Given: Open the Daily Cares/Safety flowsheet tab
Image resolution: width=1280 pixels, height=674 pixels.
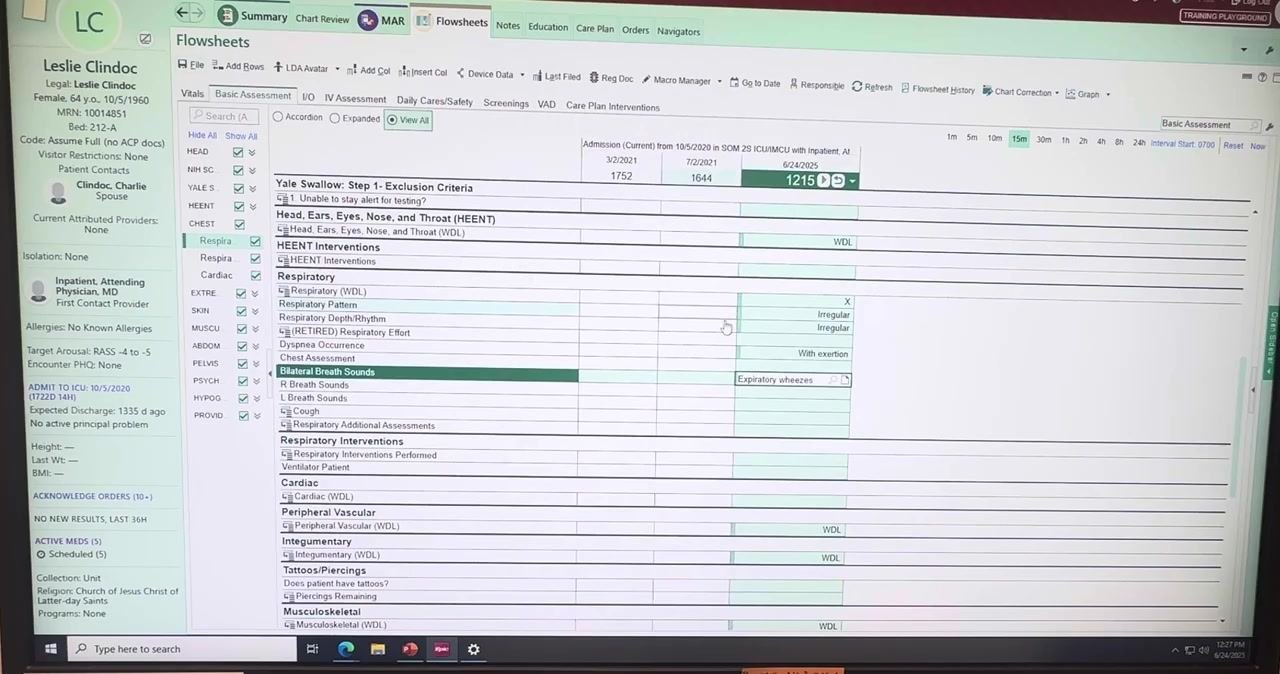Looking at the screenshot, I should click(x=434, y=101).
